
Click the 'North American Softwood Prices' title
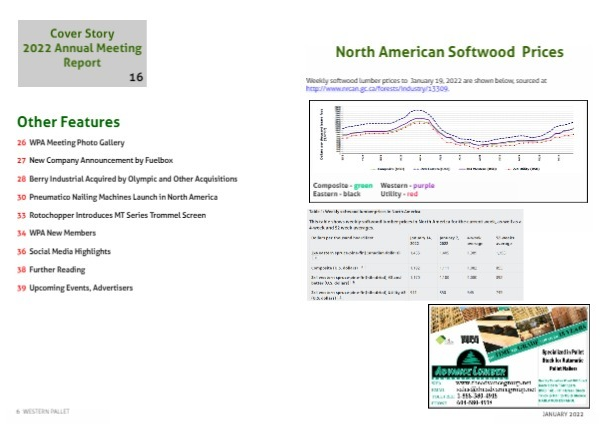449,52
